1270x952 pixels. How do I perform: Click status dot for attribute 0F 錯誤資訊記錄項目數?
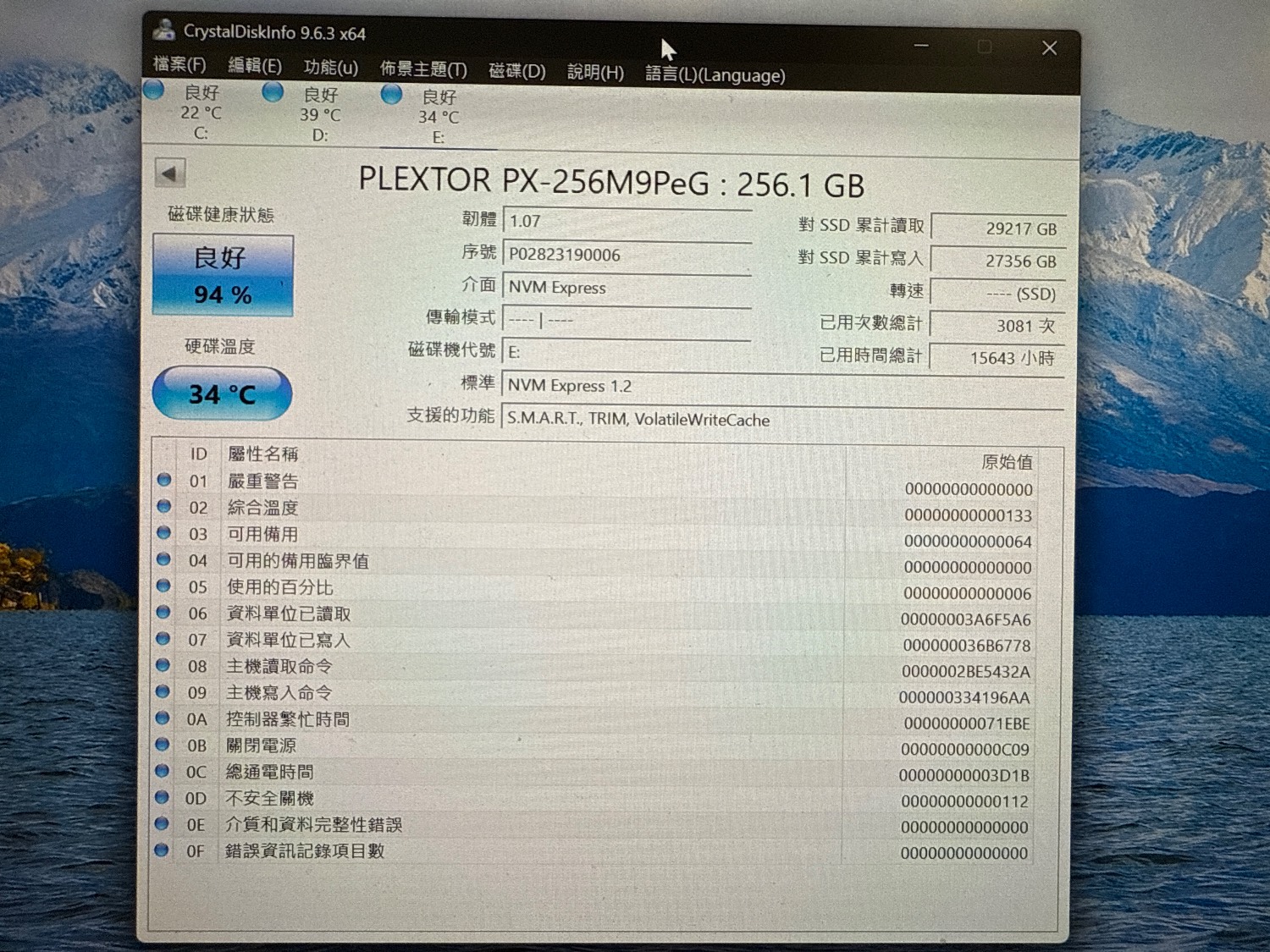pyautogui.click(x=162, y=850)
